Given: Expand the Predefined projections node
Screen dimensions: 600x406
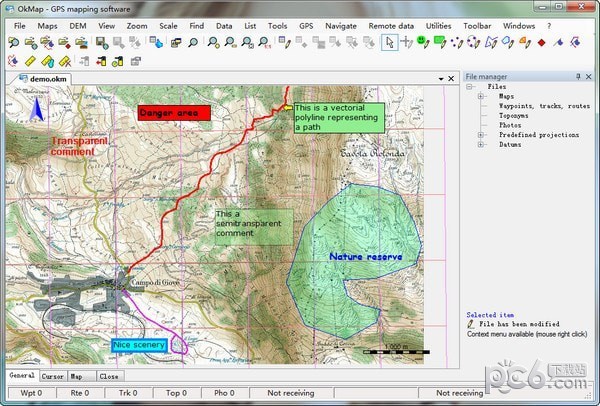Looking at the screenshot, I should pos(481,134).
